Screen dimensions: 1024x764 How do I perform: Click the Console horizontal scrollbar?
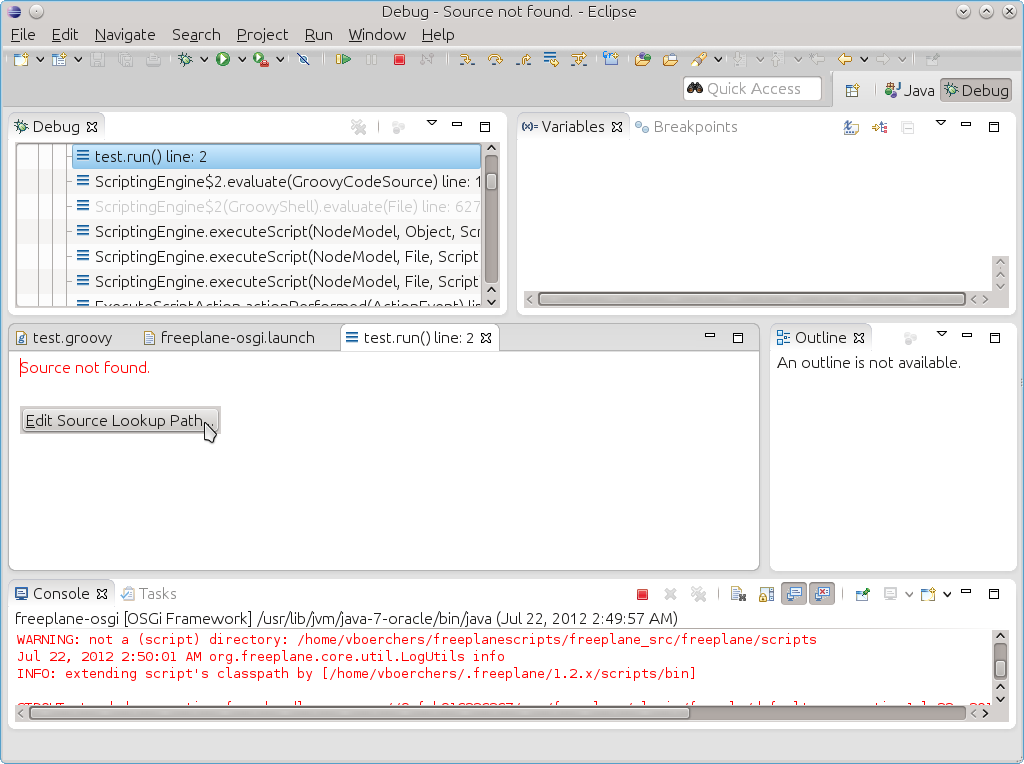tap(360, 712)
